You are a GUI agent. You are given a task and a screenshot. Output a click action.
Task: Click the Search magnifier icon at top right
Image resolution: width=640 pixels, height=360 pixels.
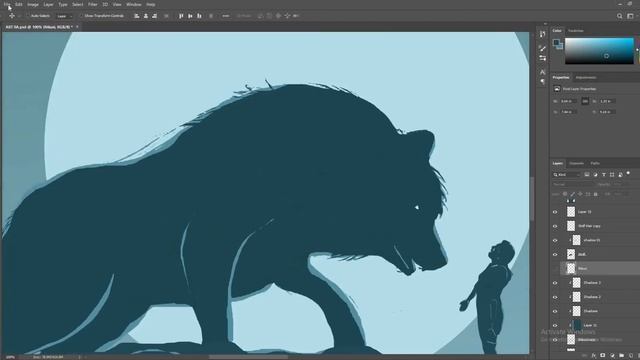point(620,16)
